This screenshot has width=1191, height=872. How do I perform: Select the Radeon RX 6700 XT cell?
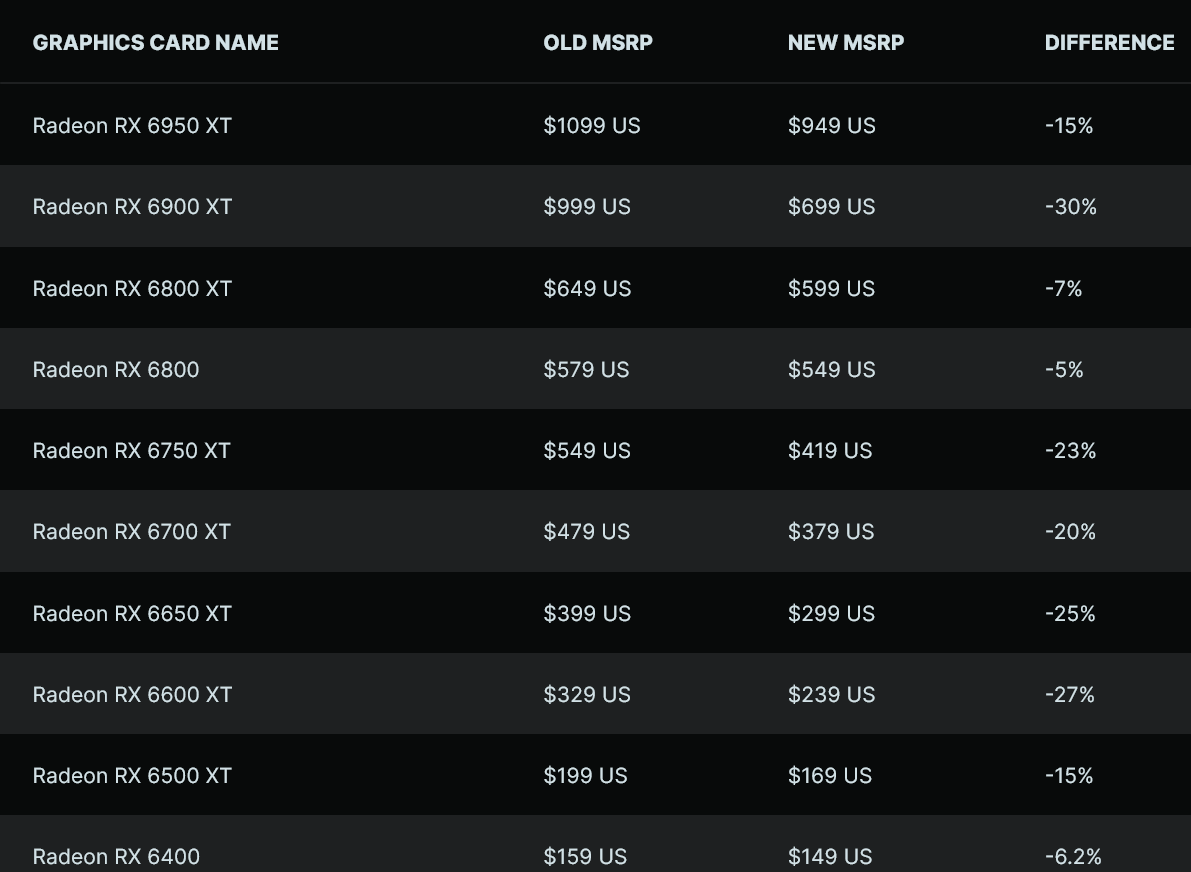coord(131,532)
